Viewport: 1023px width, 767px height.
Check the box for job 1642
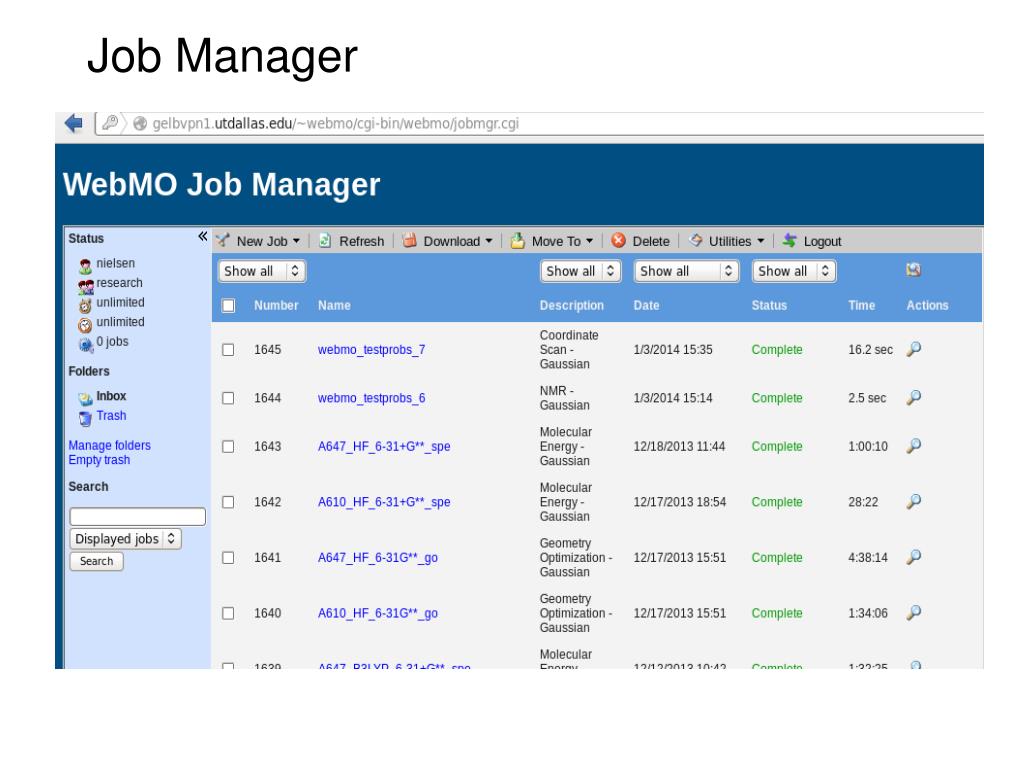tap(228, 502)
